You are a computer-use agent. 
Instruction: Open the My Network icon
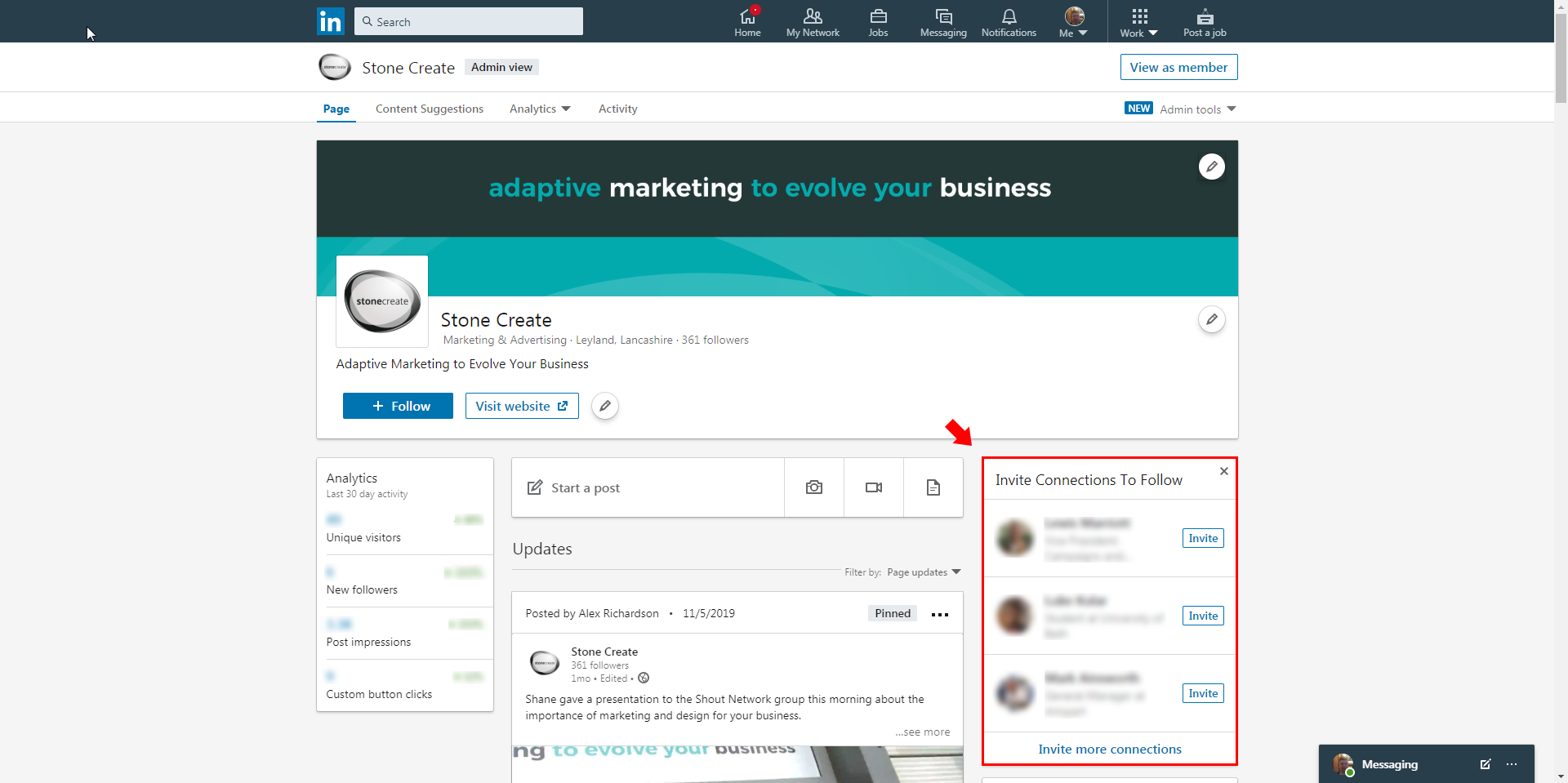(813, 22)
